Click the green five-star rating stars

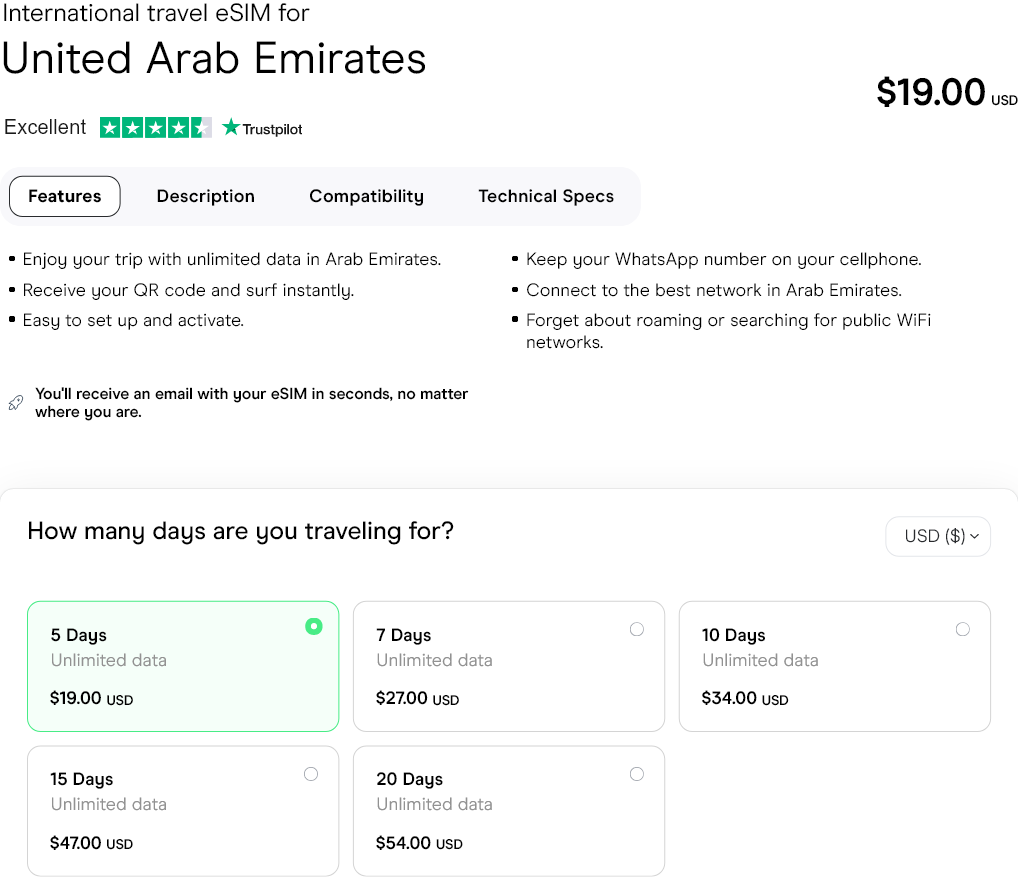155,127
